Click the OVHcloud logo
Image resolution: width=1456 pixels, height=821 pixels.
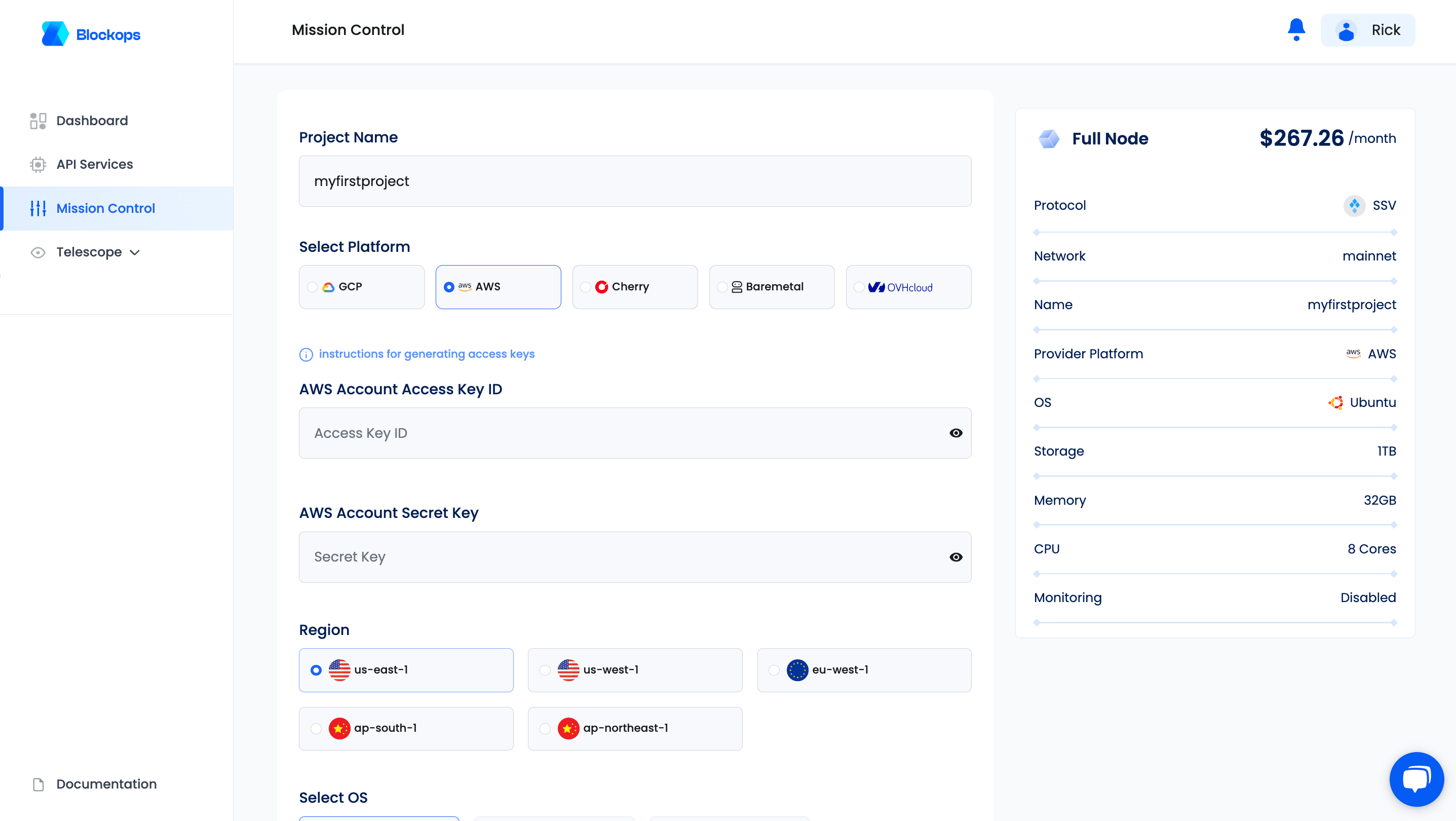click(x=900, y=287)
